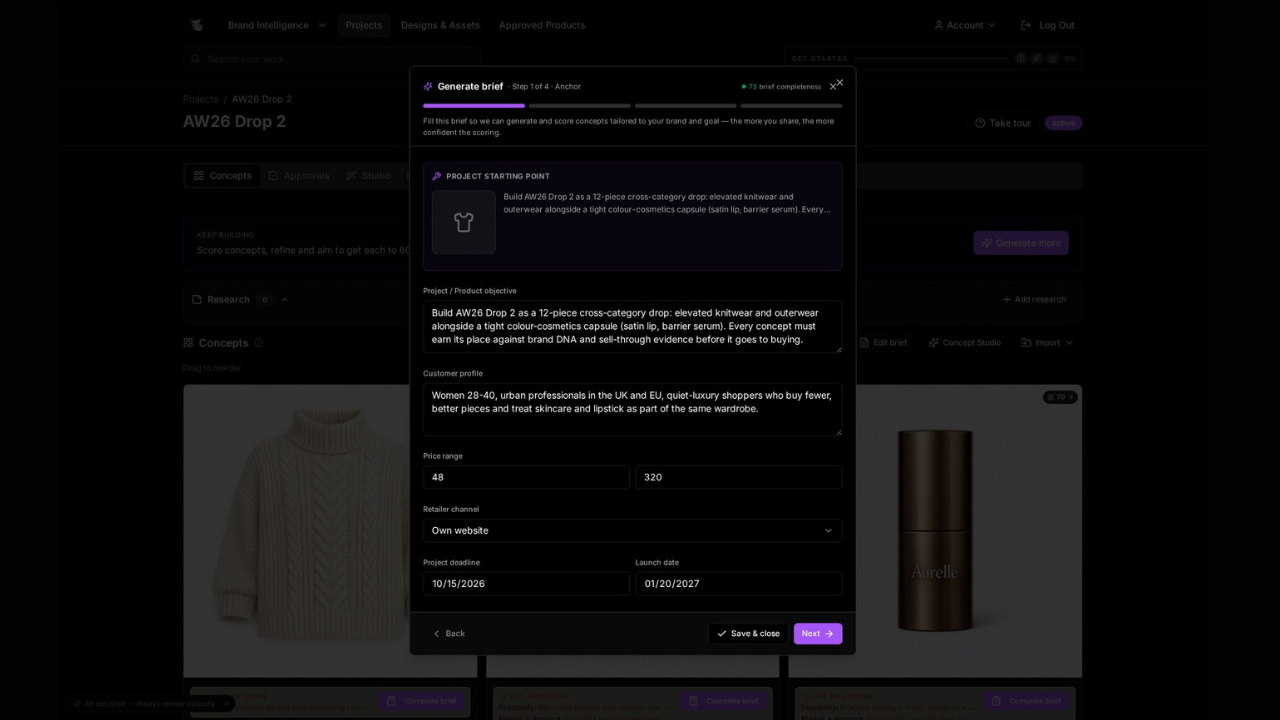
Task: Click the t-shirt placeholder thumbnail
Action: [x=463, y=222]
